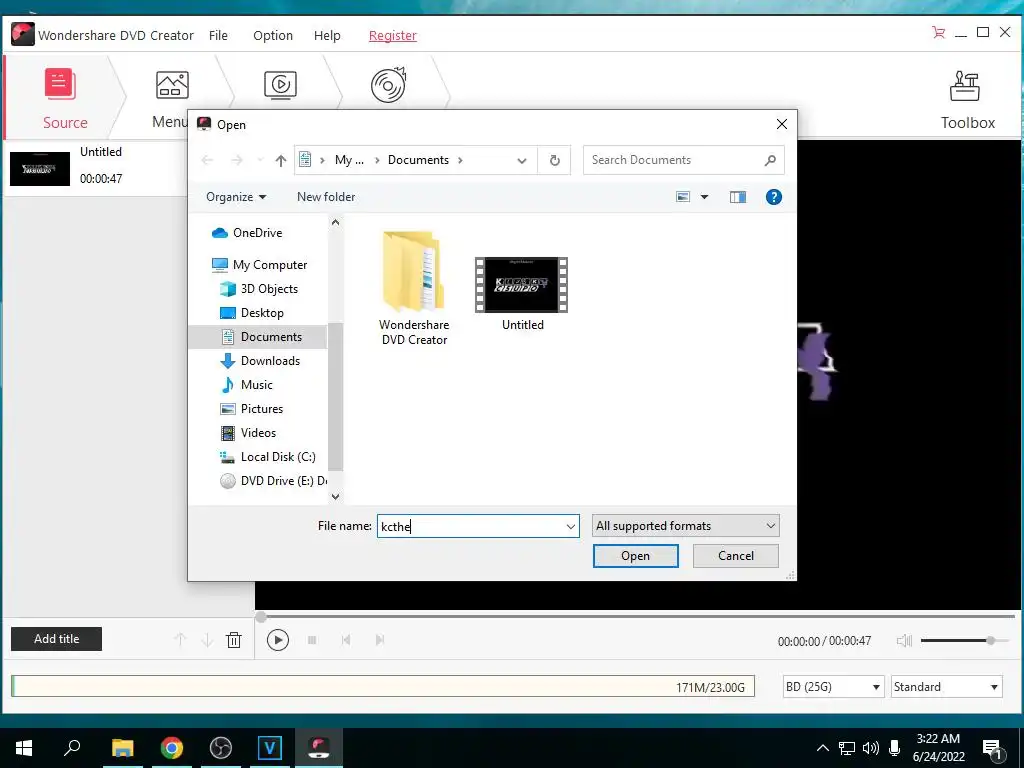Click the Burn disc step icon
This screenshot has height=768, width=1024.
(x=389, y=85)
